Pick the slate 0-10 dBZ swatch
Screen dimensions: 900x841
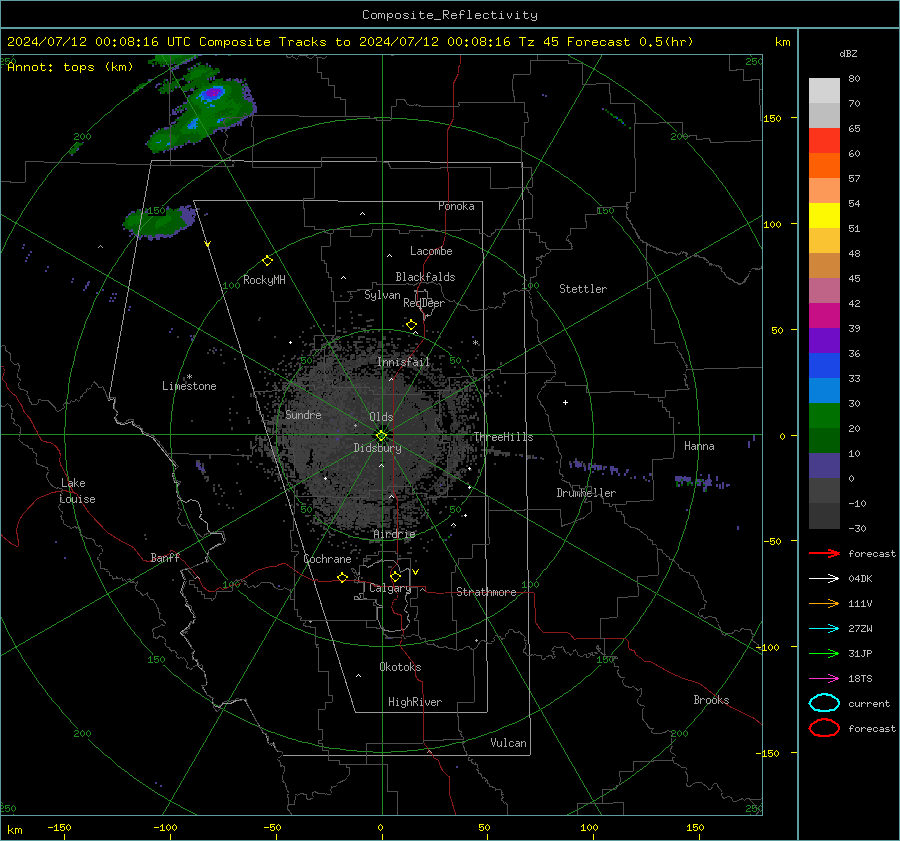coord(824,466)
